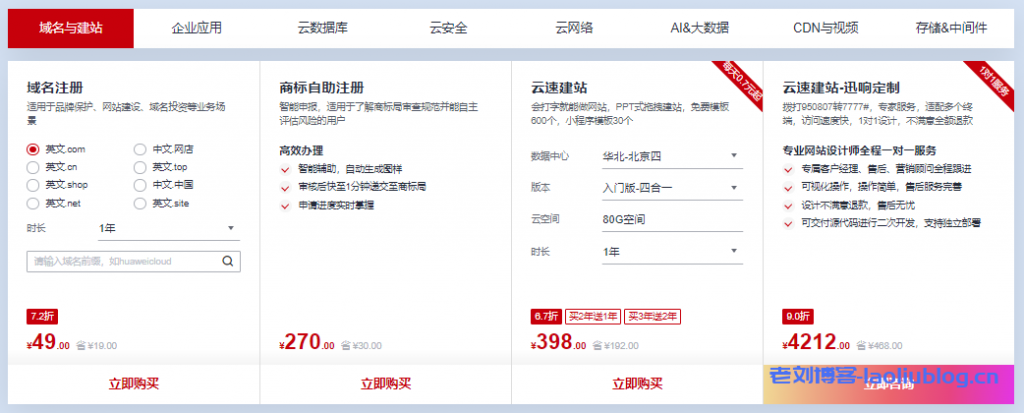Viewport: 1024px width, 413px height.
Task: Select the 英文.cn domain radio button
Action: (x=33, y=167)
